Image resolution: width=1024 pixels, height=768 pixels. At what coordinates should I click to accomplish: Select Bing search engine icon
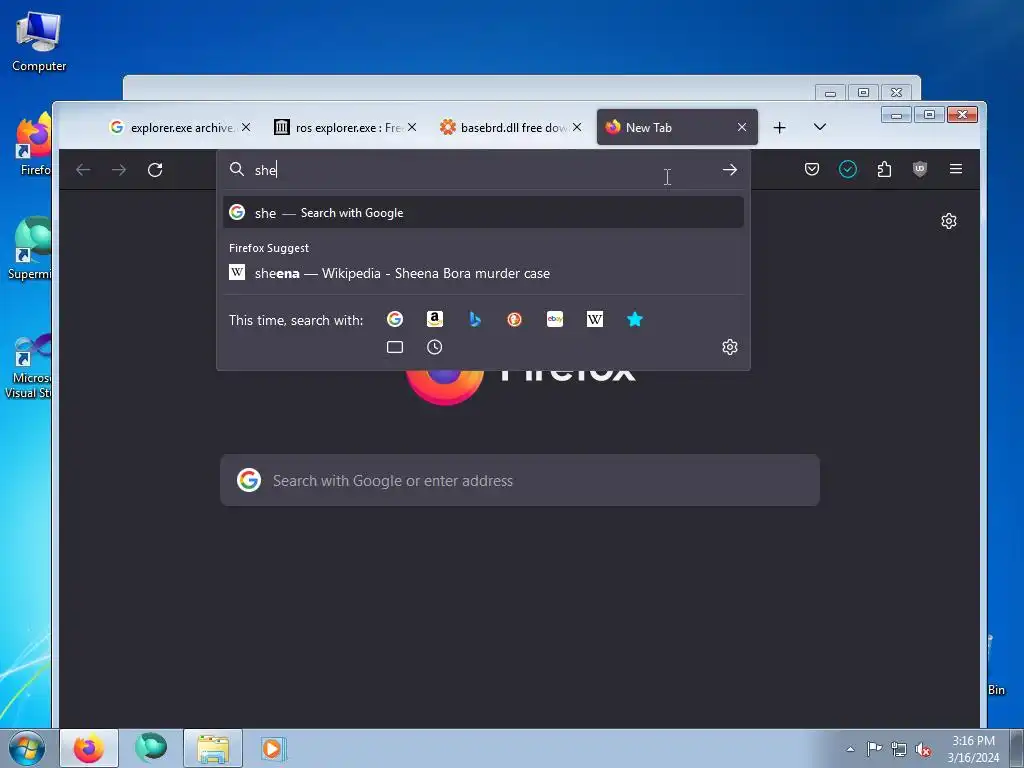click(475, 319)
